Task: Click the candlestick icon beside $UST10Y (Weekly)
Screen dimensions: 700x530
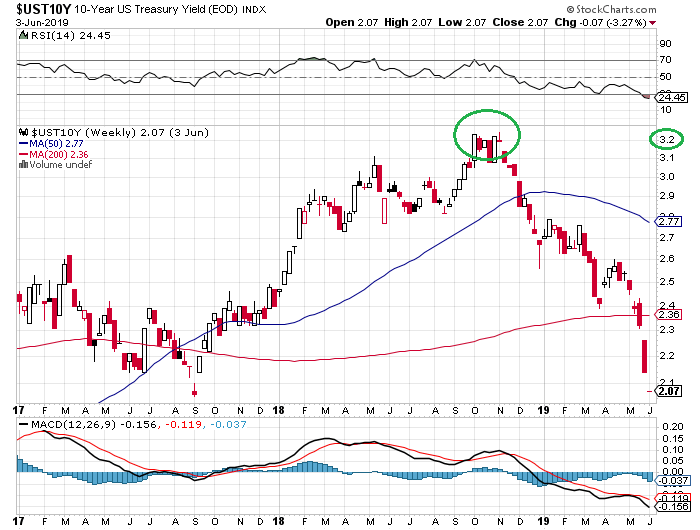Action: tap(24, 132)
